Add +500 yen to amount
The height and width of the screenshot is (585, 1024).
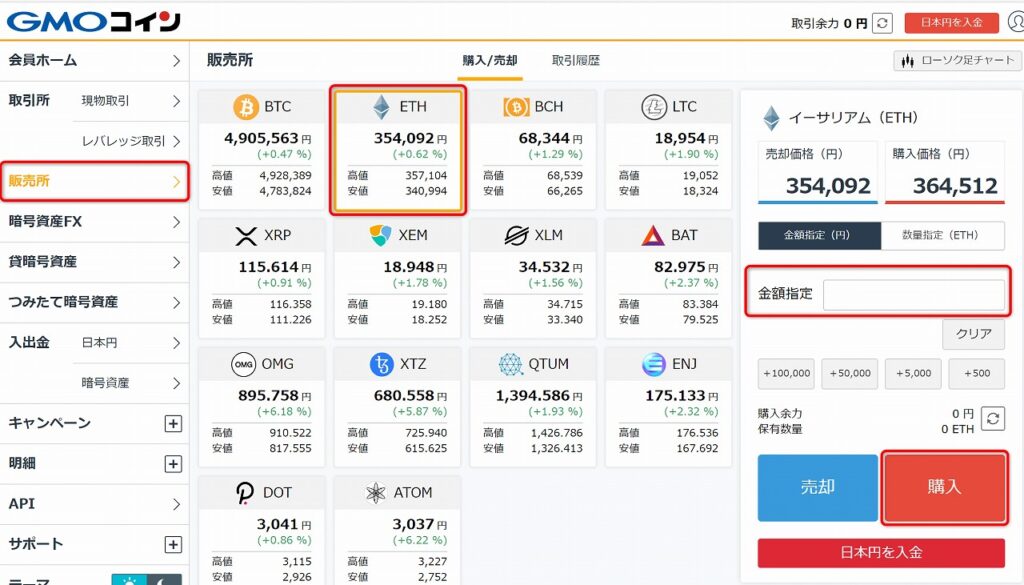[x=976, y=373]
